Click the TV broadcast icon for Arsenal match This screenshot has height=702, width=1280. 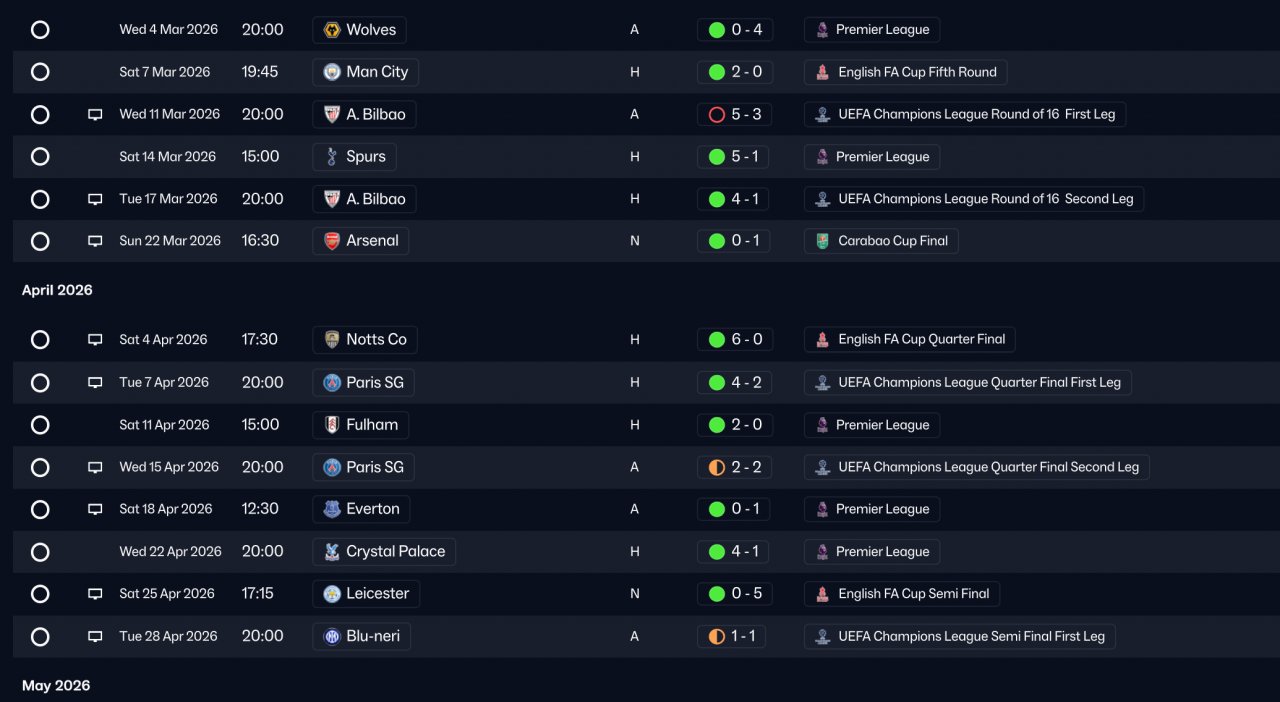pyautogui.click(x=95, y=241)
